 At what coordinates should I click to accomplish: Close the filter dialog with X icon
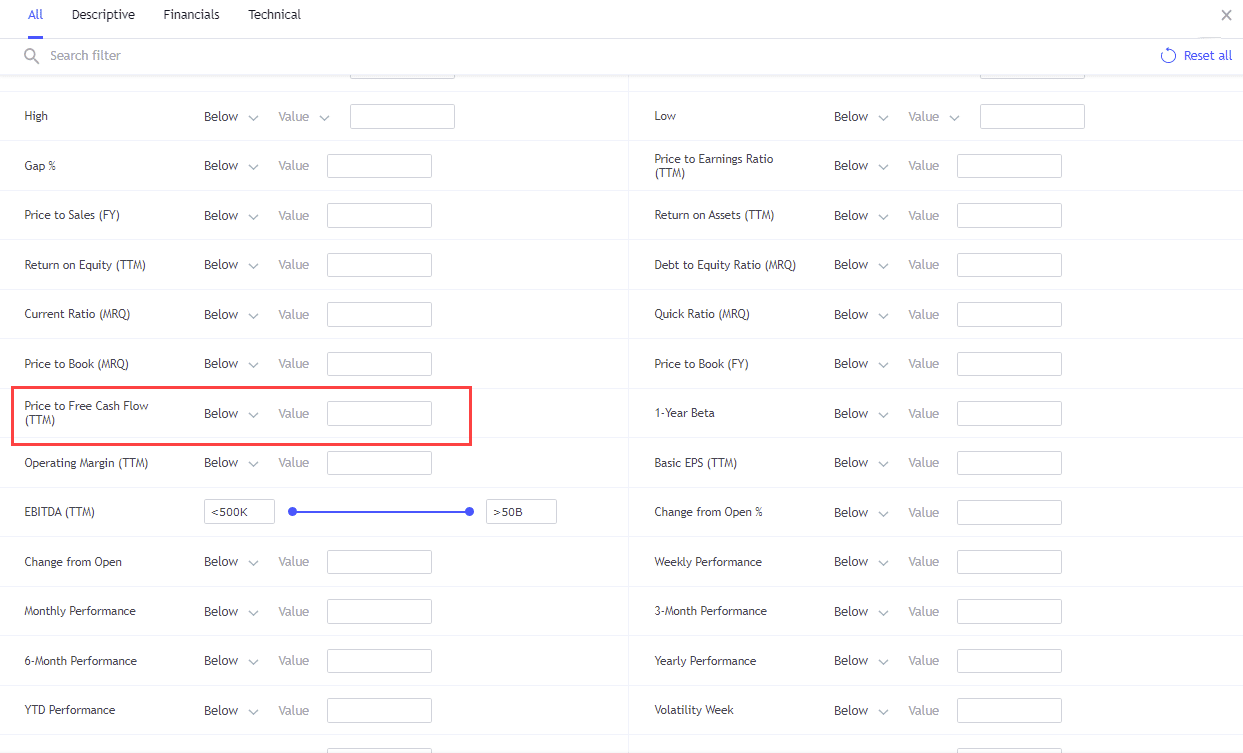(x=1226, y=15)
